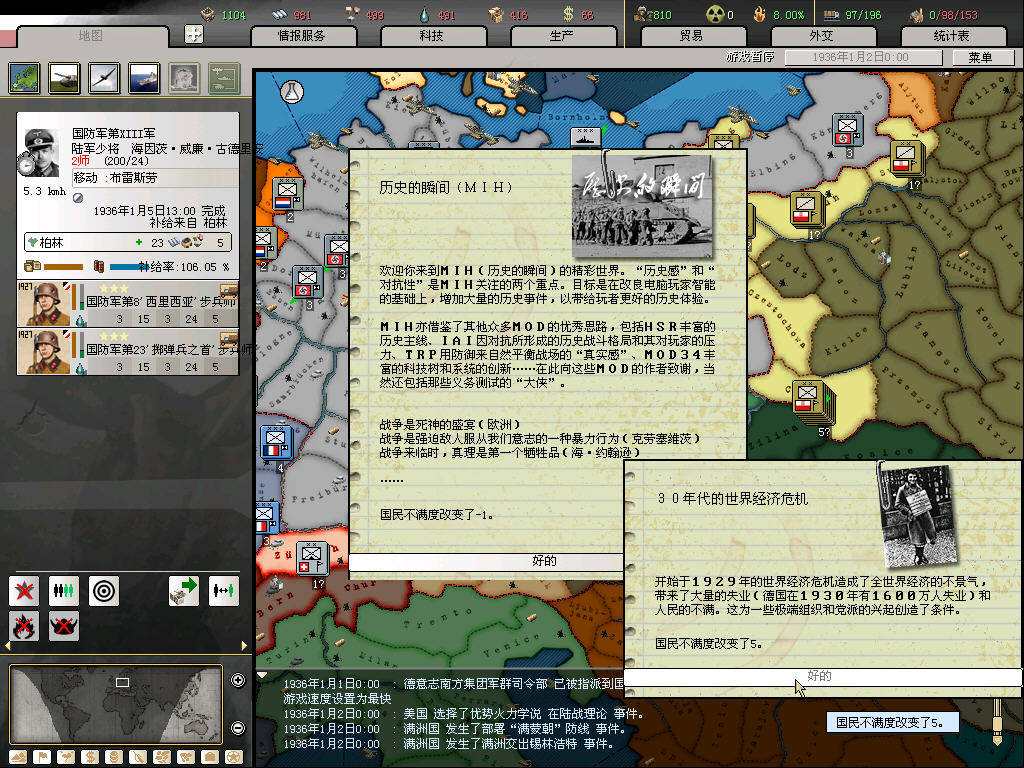Click the 移动:布雷斯劳 order field

(155, 178)
